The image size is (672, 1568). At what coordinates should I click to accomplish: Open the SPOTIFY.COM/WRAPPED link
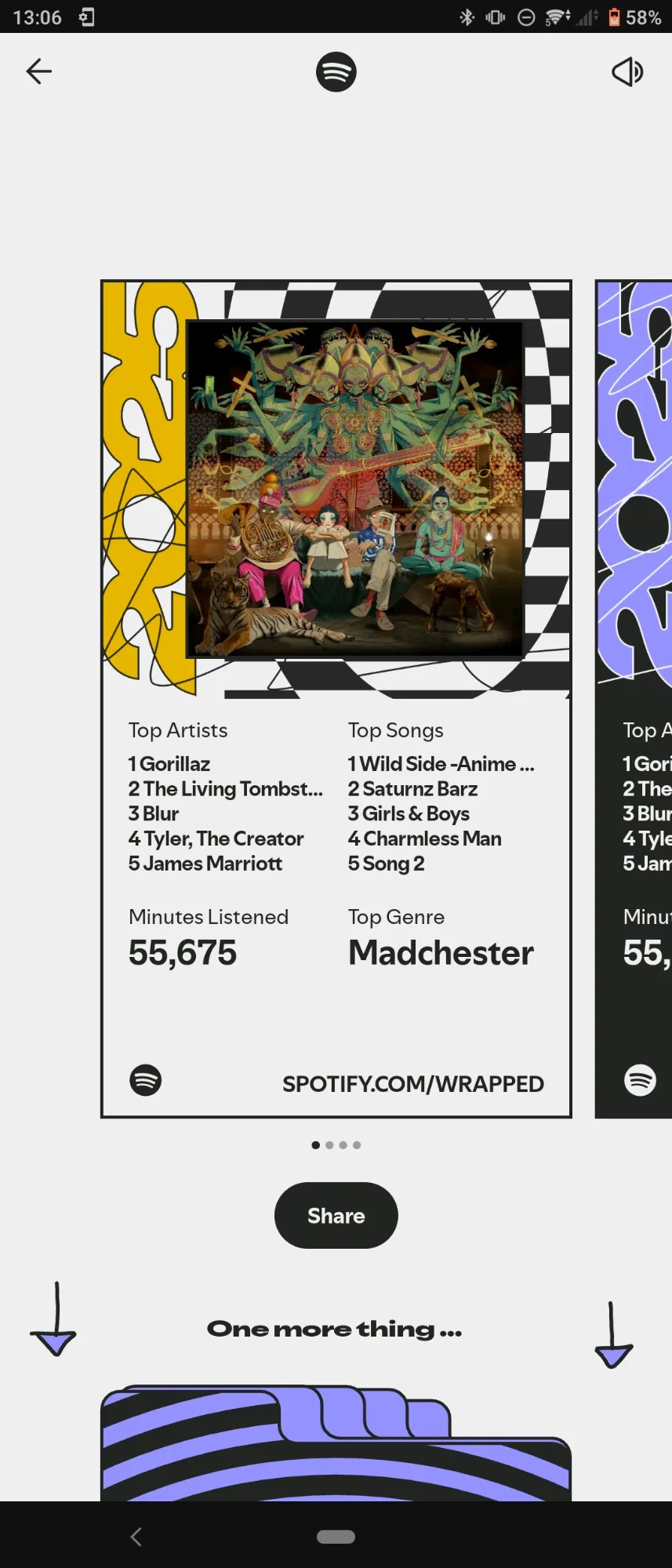click(412, 1084)
